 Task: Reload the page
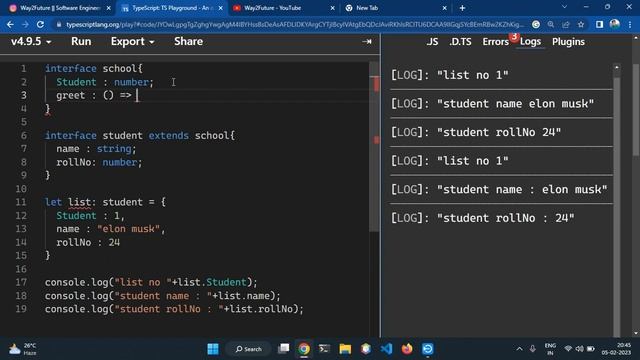pyautogui.click(x=40, y=24)
